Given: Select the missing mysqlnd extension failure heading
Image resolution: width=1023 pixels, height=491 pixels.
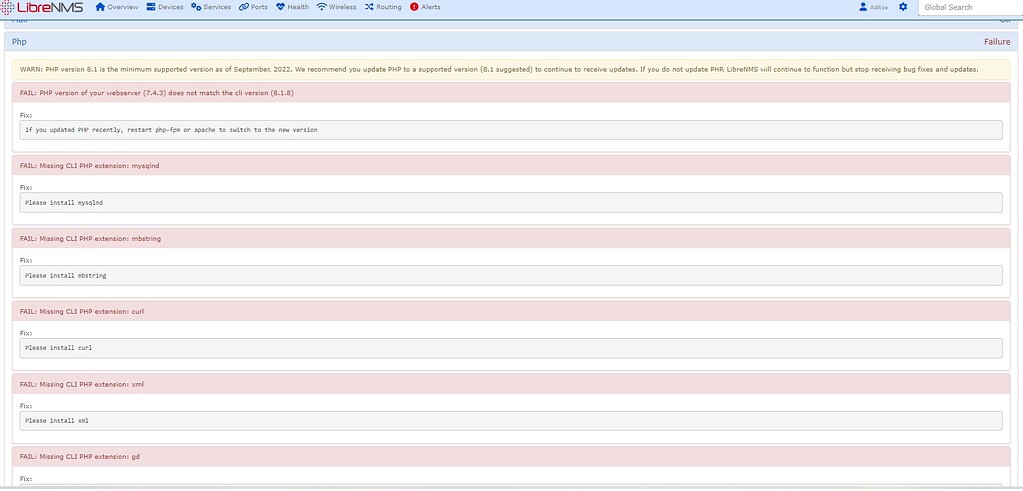Looking at the screenshot, I should [x=512, y=166].
